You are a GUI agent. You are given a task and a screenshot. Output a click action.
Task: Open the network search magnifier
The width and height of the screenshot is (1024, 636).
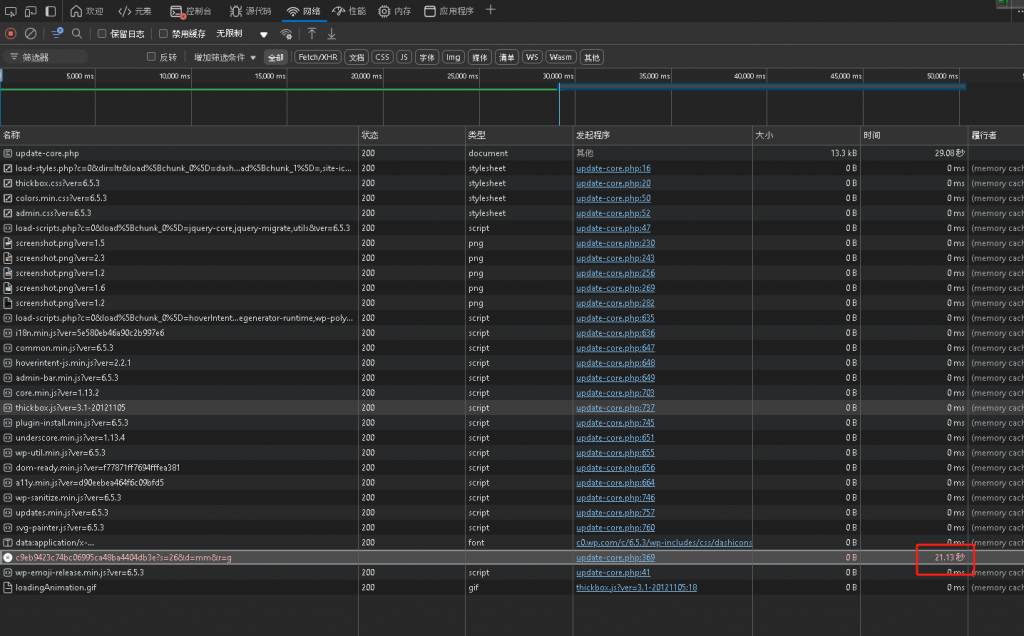point(77,33)
